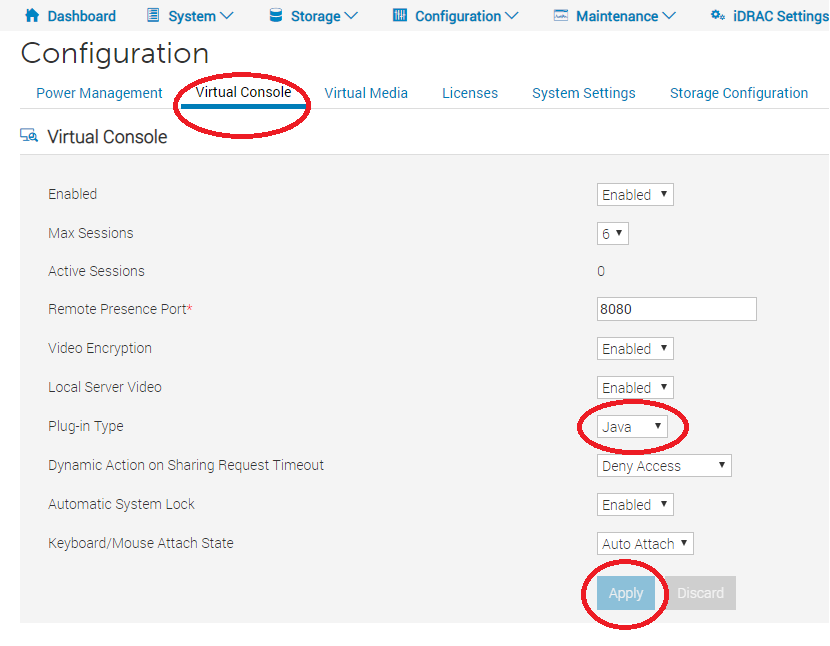Click the Remote Presence Port input field
Image resolution: width=830 pixels, height=646 pixels.
[676, 308]
